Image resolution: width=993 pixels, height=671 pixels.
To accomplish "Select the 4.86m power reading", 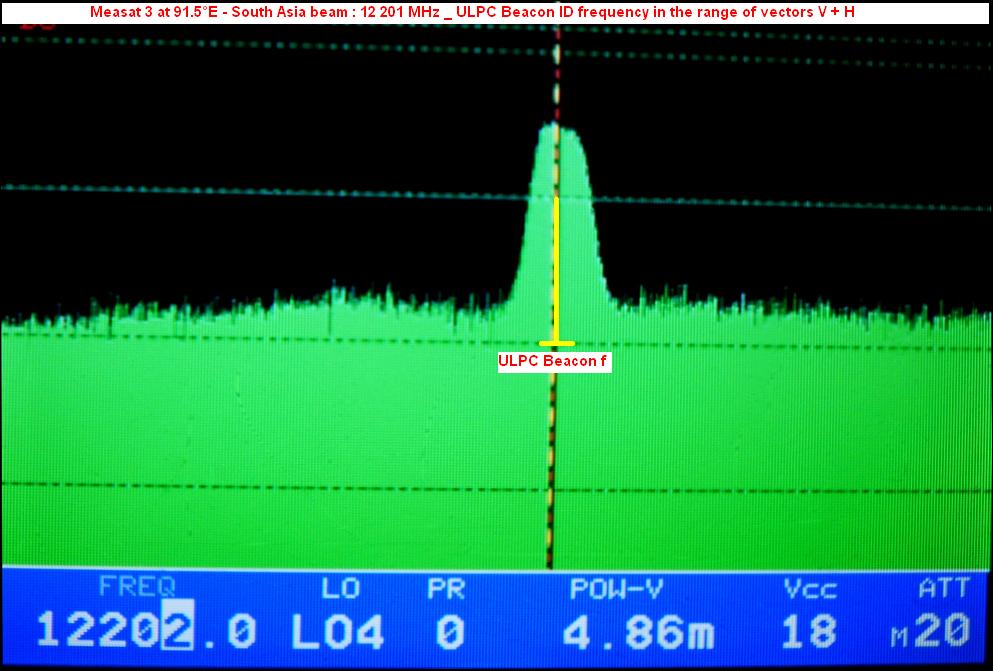I will coord(639,631).
